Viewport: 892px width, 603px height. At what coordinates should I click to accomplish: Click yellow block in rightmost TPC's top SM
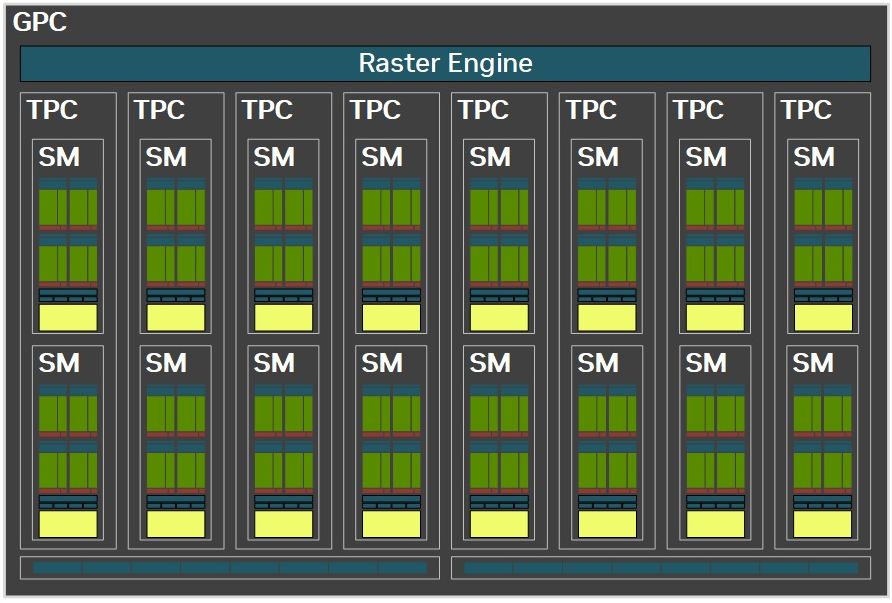coord(823,317)
